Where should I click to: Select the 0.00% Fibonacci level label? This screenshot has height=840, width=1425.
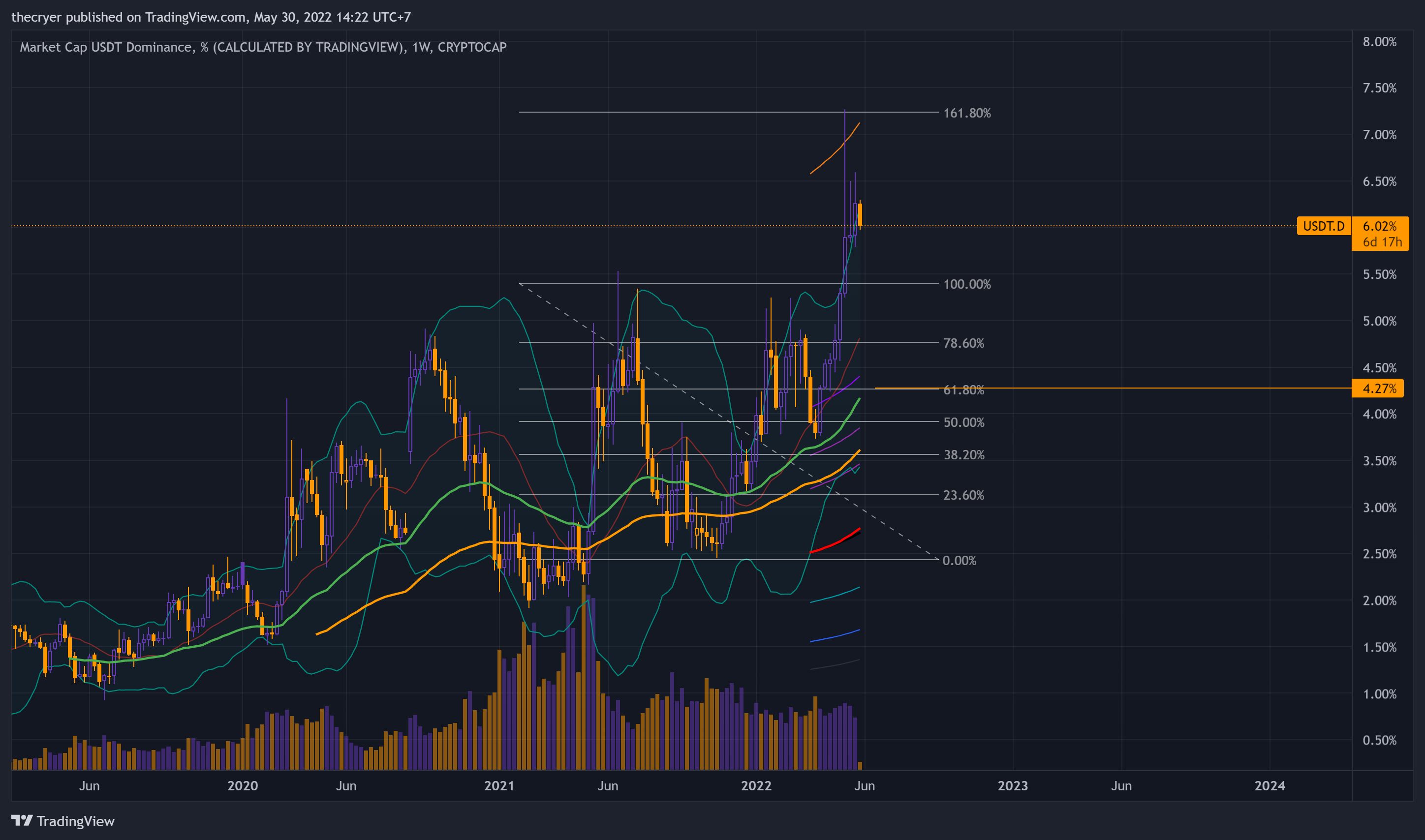coord(960,560)
